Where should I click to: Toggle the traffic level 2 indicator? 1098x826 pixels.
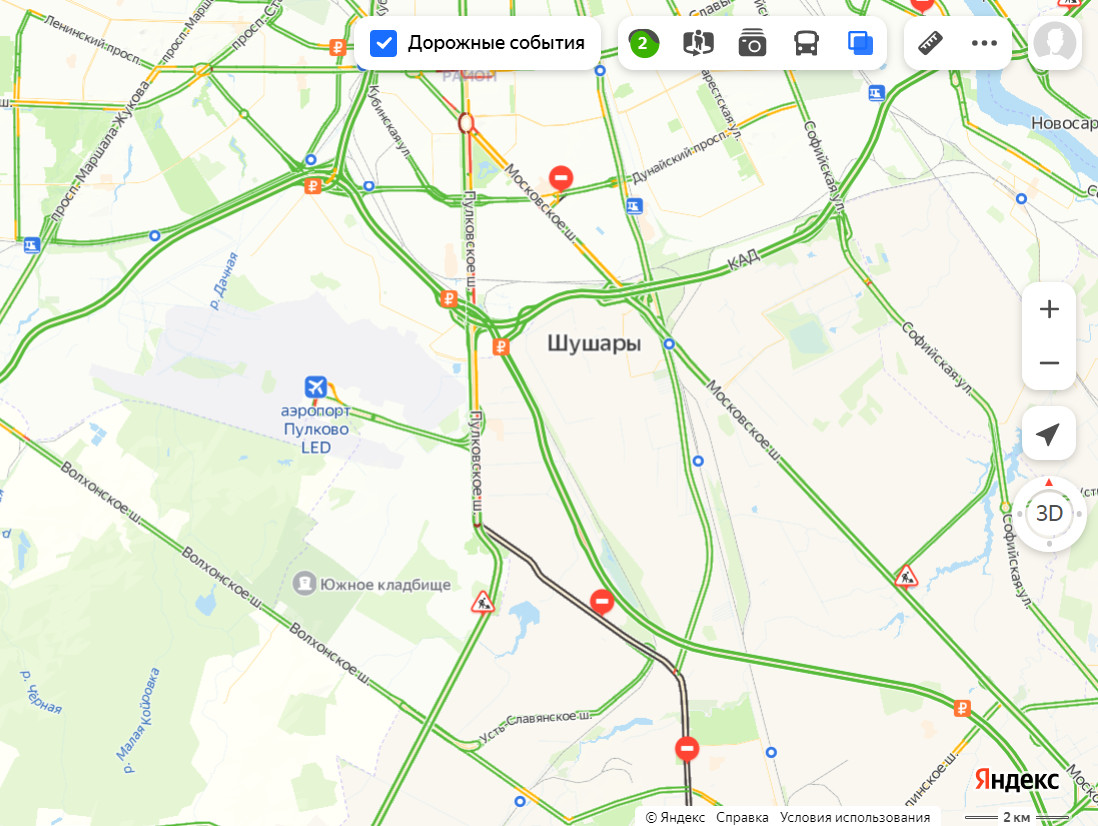644,43
